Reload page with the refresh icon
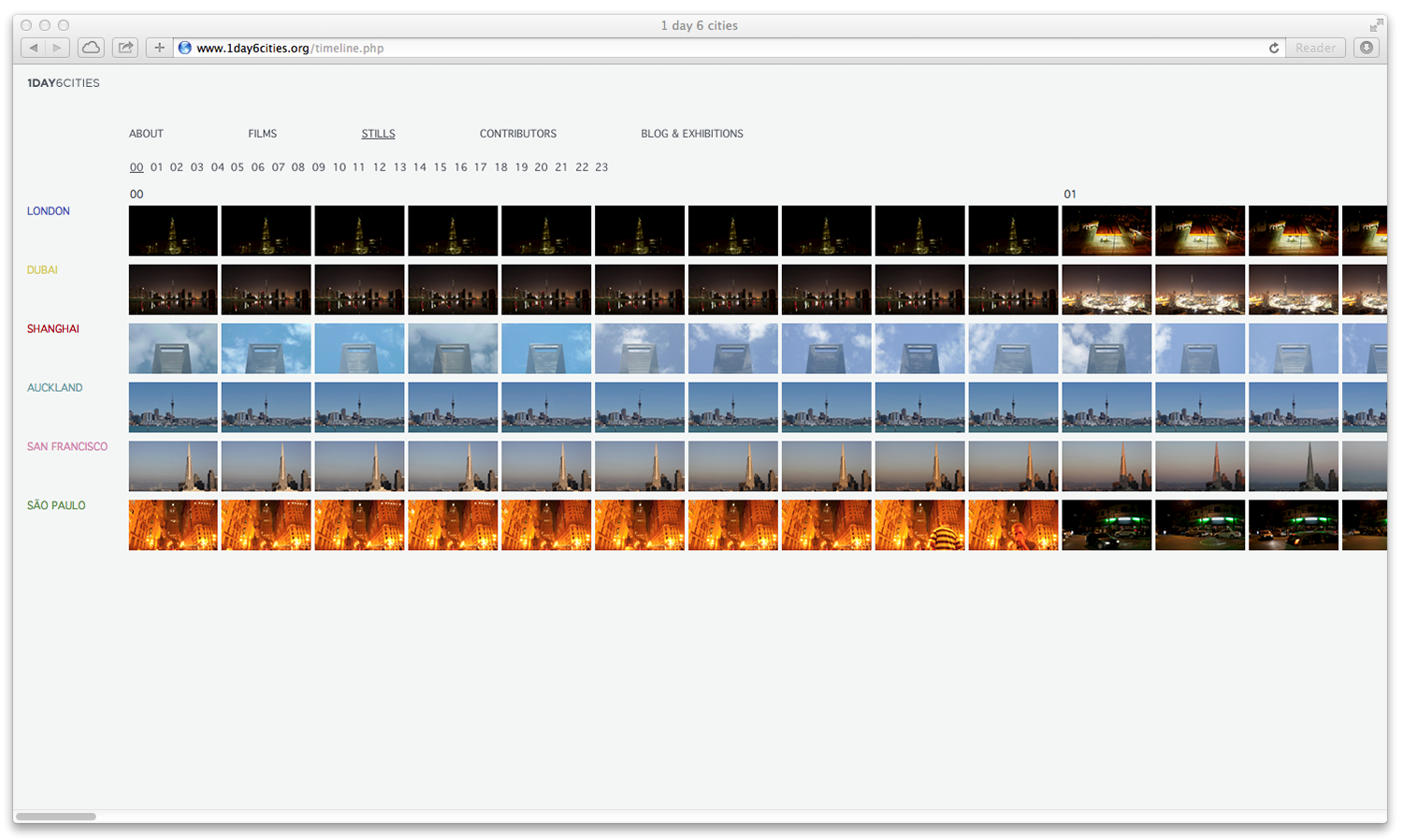Image resolution: width=1403 pixels, height=840 pixels. pos(1273,48)
